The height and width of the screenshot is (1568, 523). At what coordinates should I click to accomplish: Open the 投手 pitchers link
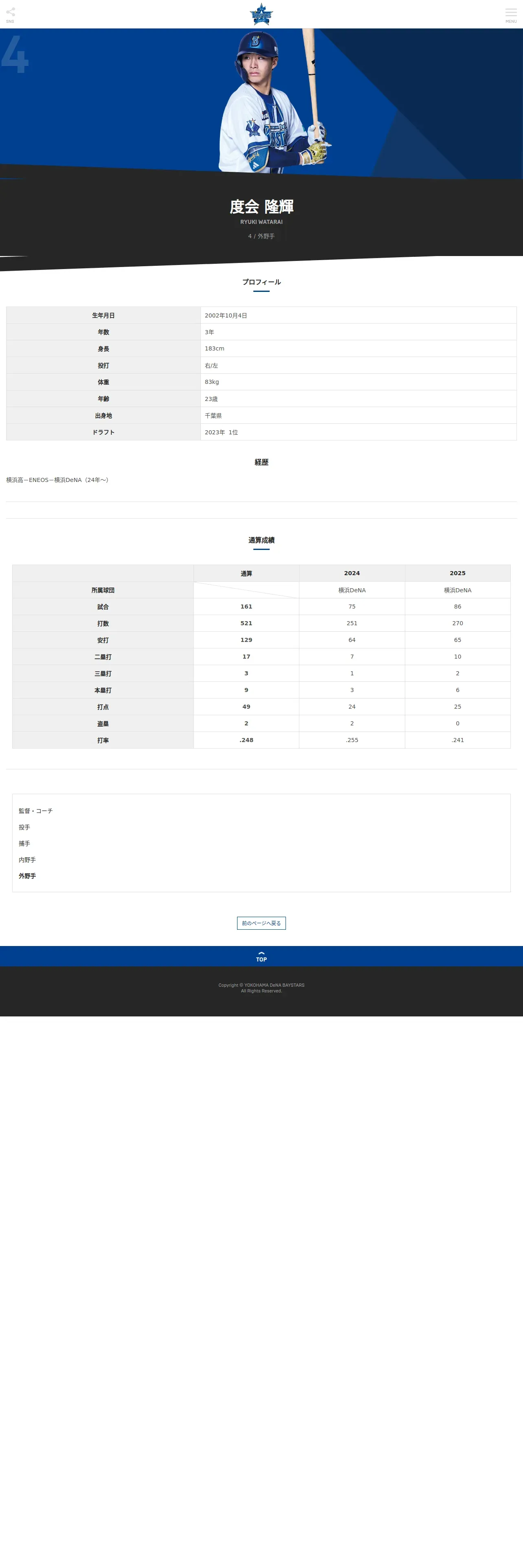tap(24, 827)
